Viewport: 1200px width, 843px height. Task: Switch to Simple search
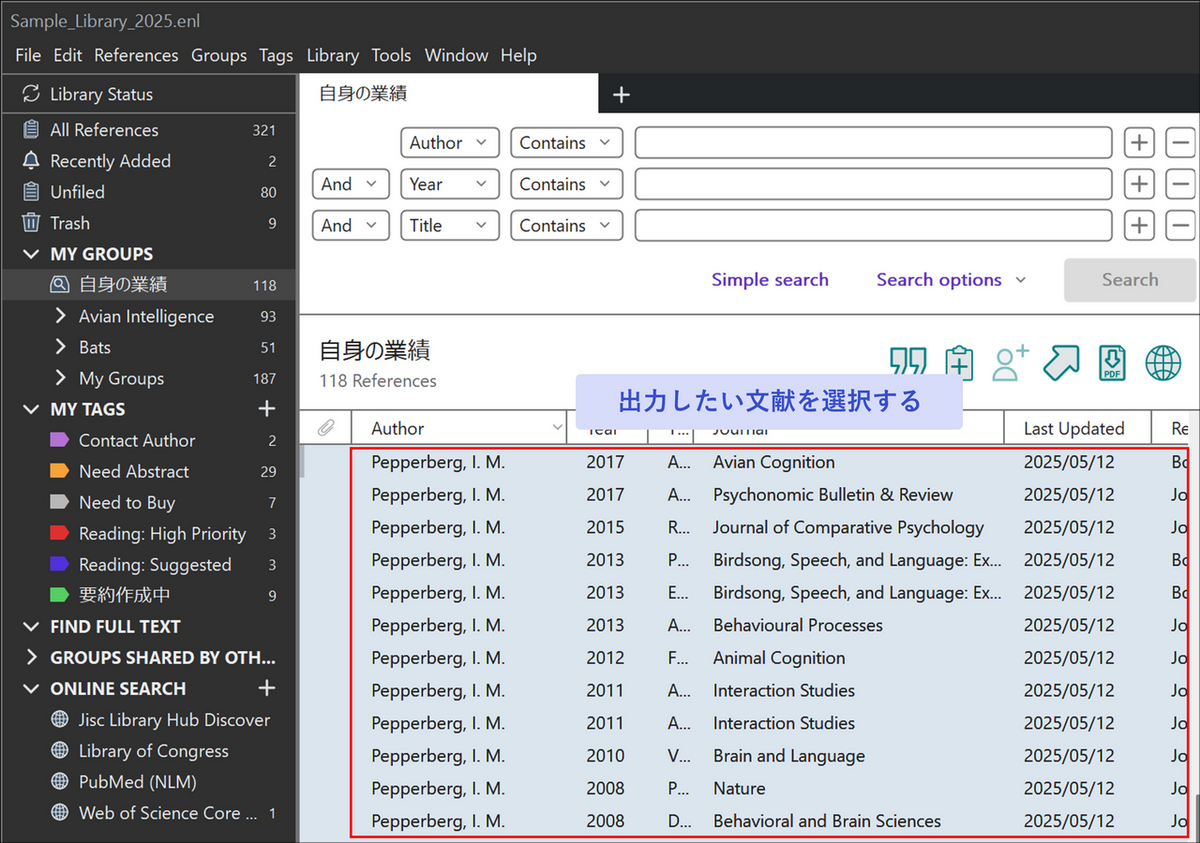pyautogui.click(x=770, y=280)
